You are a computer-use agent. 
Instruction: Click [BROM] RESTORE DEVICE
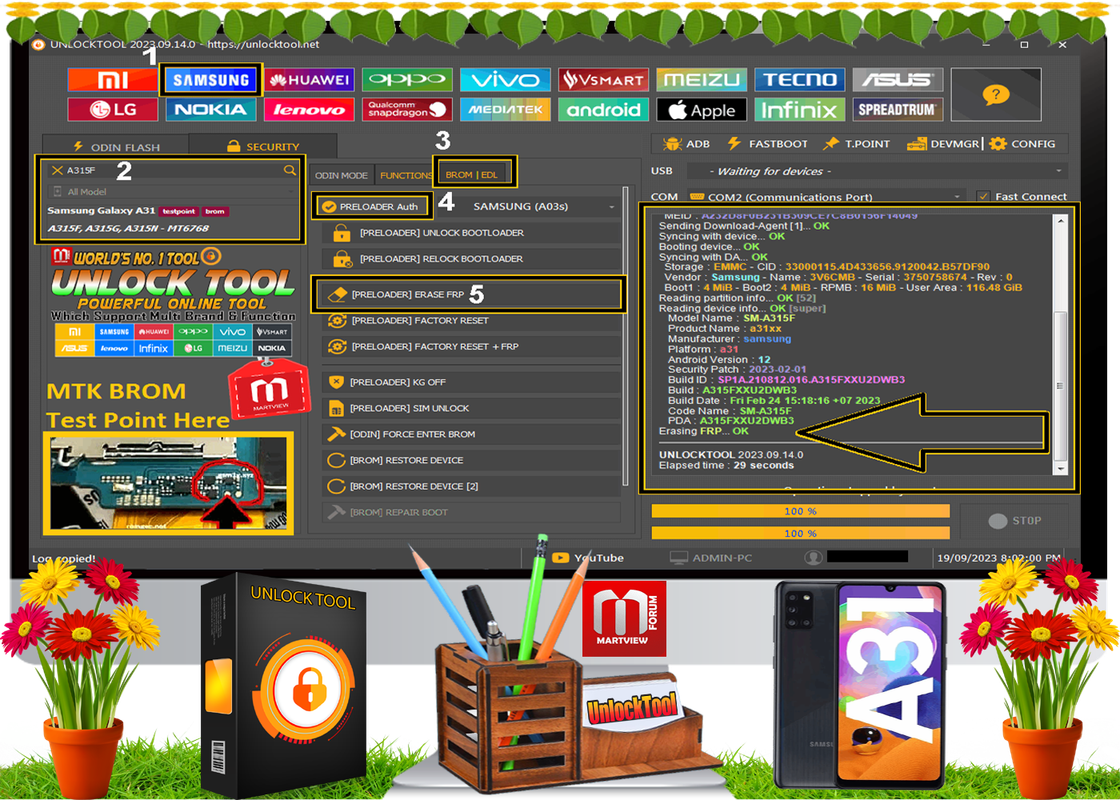471,460
